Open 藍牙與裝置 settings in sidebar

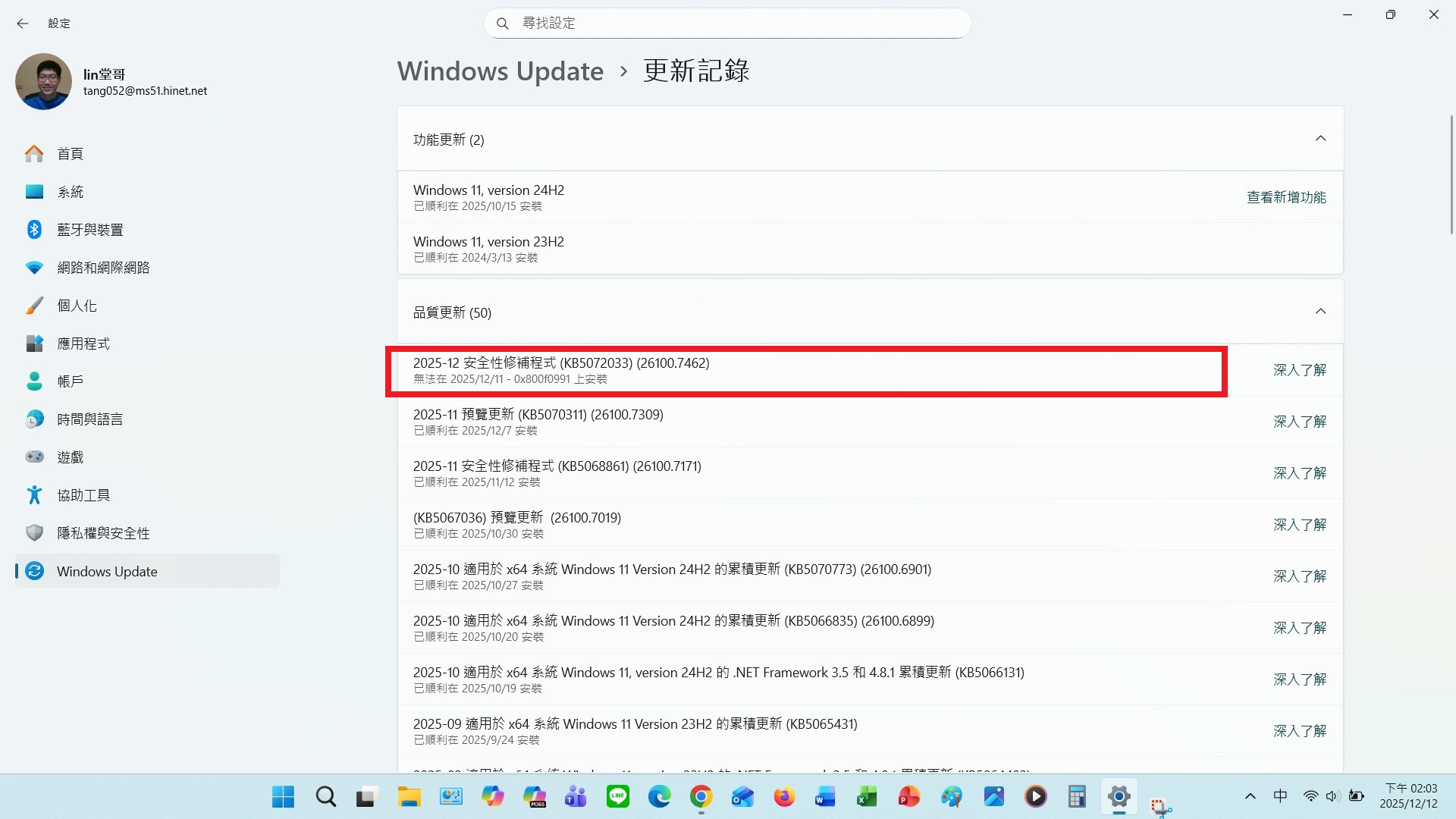point(89,229)
